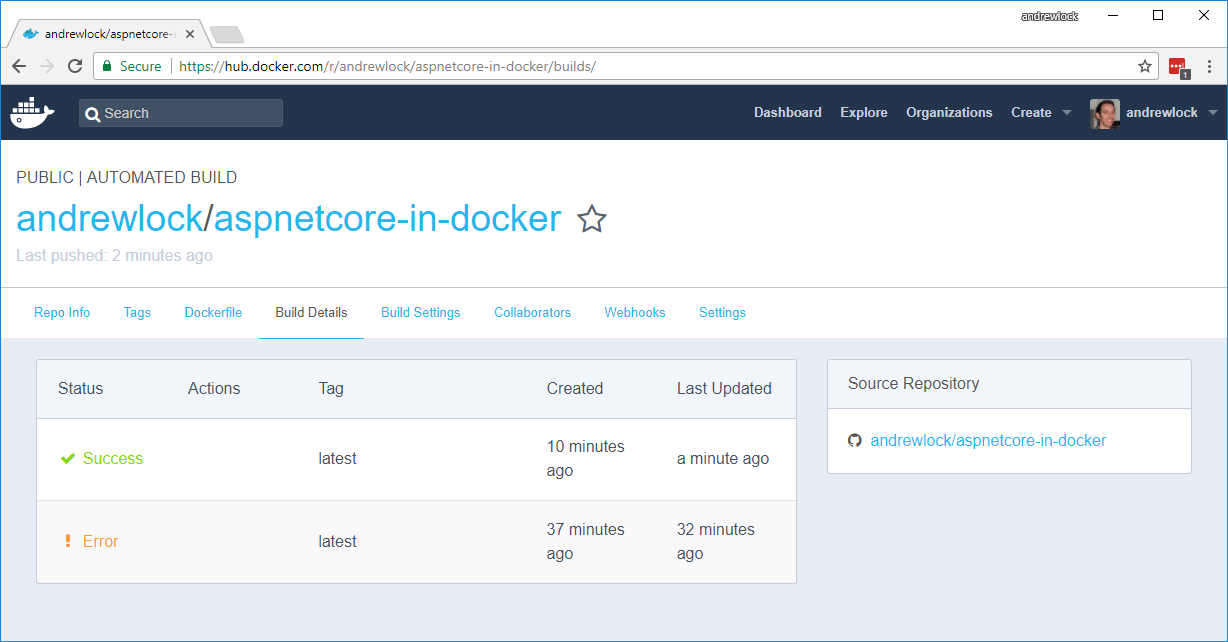The width and height of the screenshot is (1228, 642).
Task: Click the andrewlock owner link in title
Action: pyautogui.click(x=110, y=218)
